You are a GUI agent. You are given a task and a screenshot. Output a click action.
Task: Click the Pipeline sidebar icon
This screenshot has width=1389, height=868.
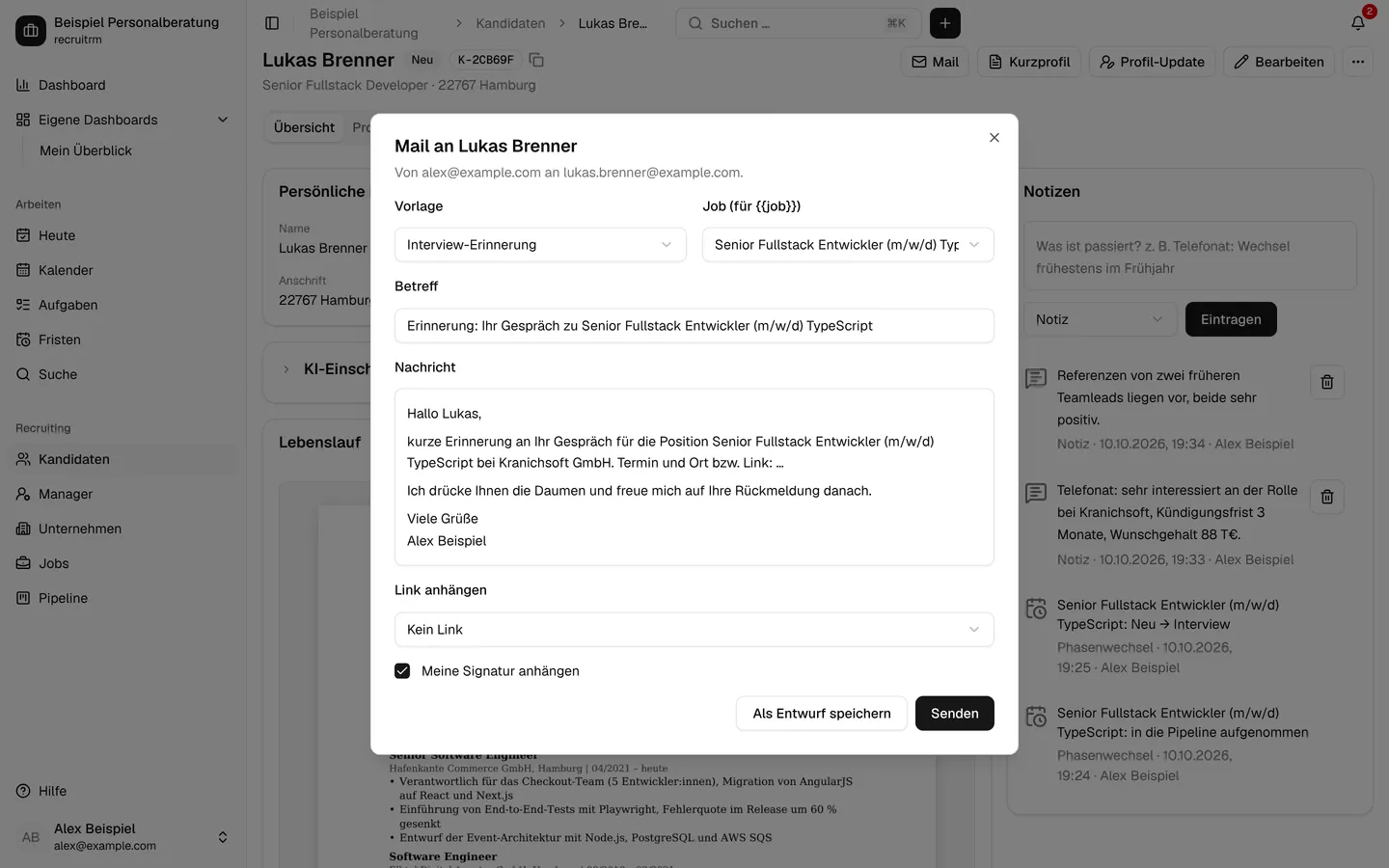[x=23, y=598]
